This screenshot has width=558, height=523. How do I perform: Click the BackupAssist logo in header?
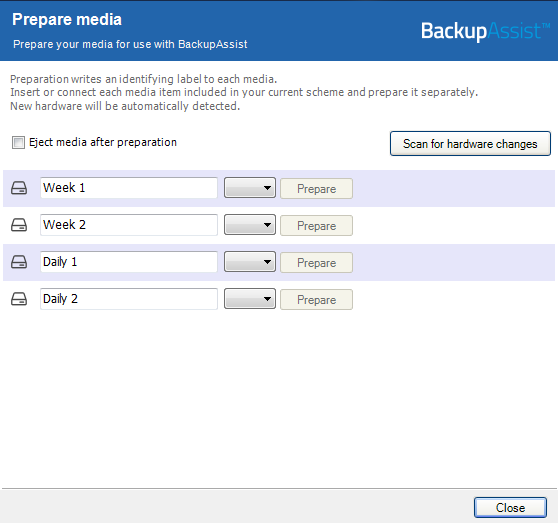click(x=485, y=31)
